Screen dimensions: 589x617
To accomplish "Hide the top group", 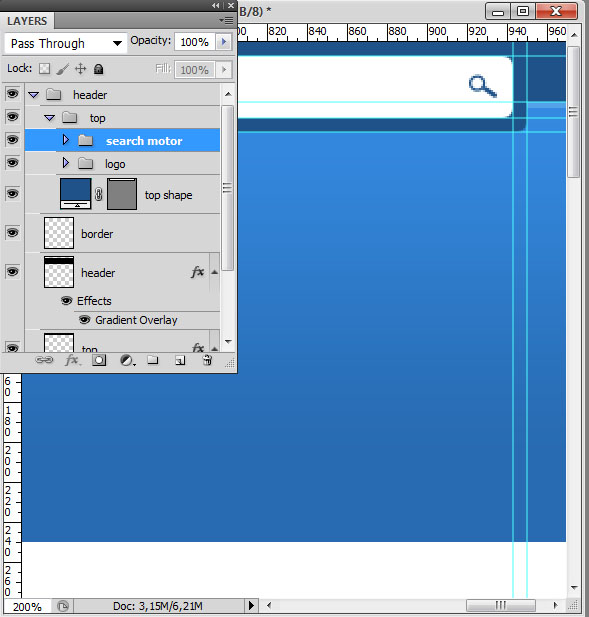I will click(x=13, y=117).
